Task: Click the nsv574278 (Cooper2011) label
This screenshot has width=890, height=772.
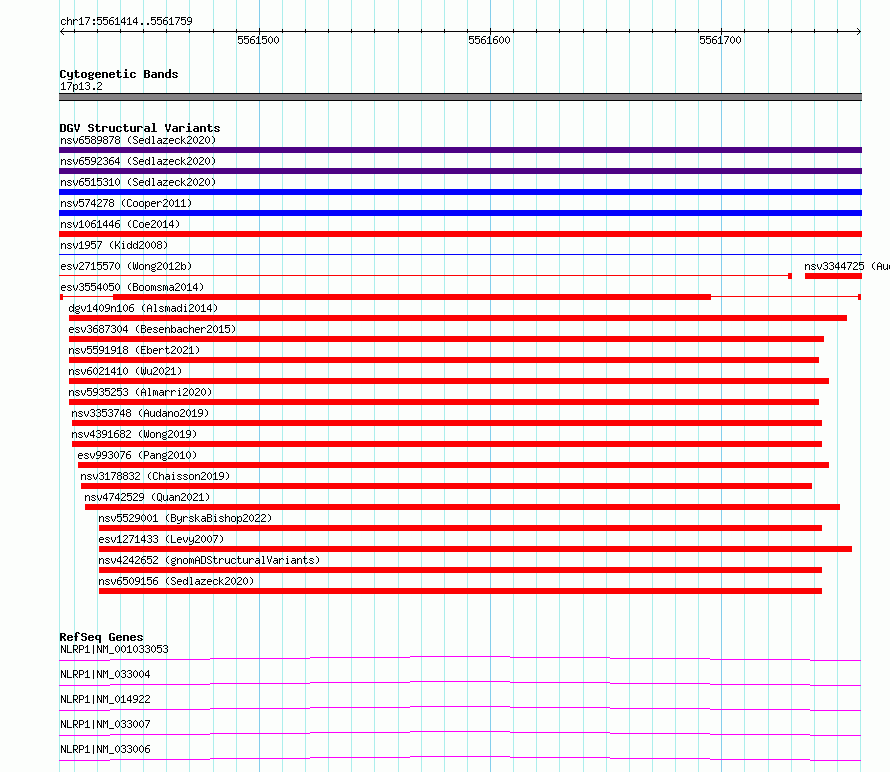Action: (x=126, y=203)
